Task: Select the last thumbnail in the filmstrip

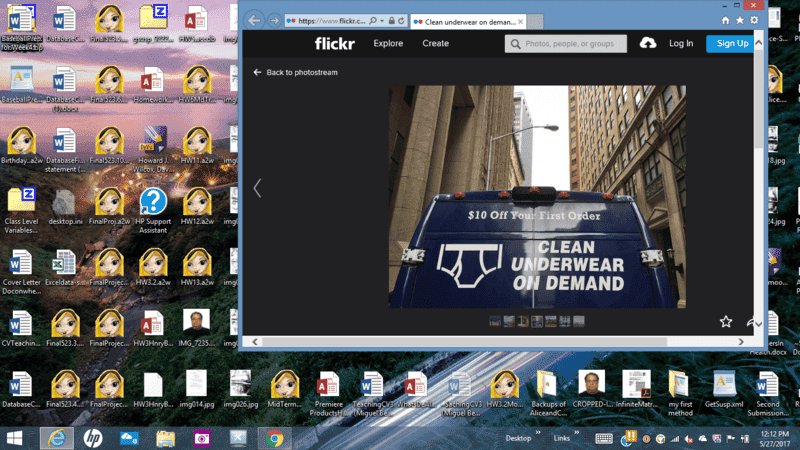Action: [579, 321]
